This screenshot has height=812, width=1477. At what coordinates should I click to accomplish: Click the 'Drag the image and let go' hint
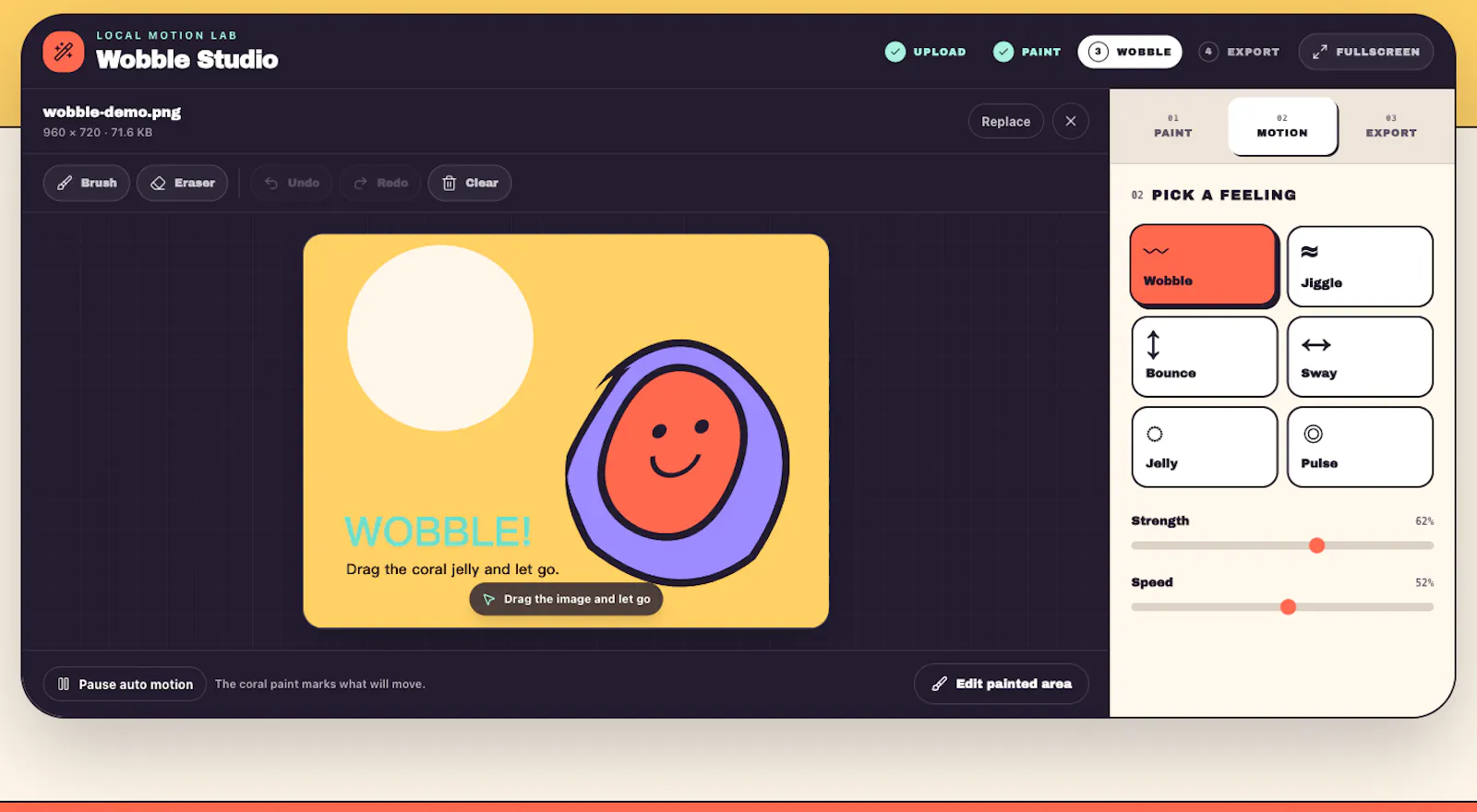tap(566, 599)
